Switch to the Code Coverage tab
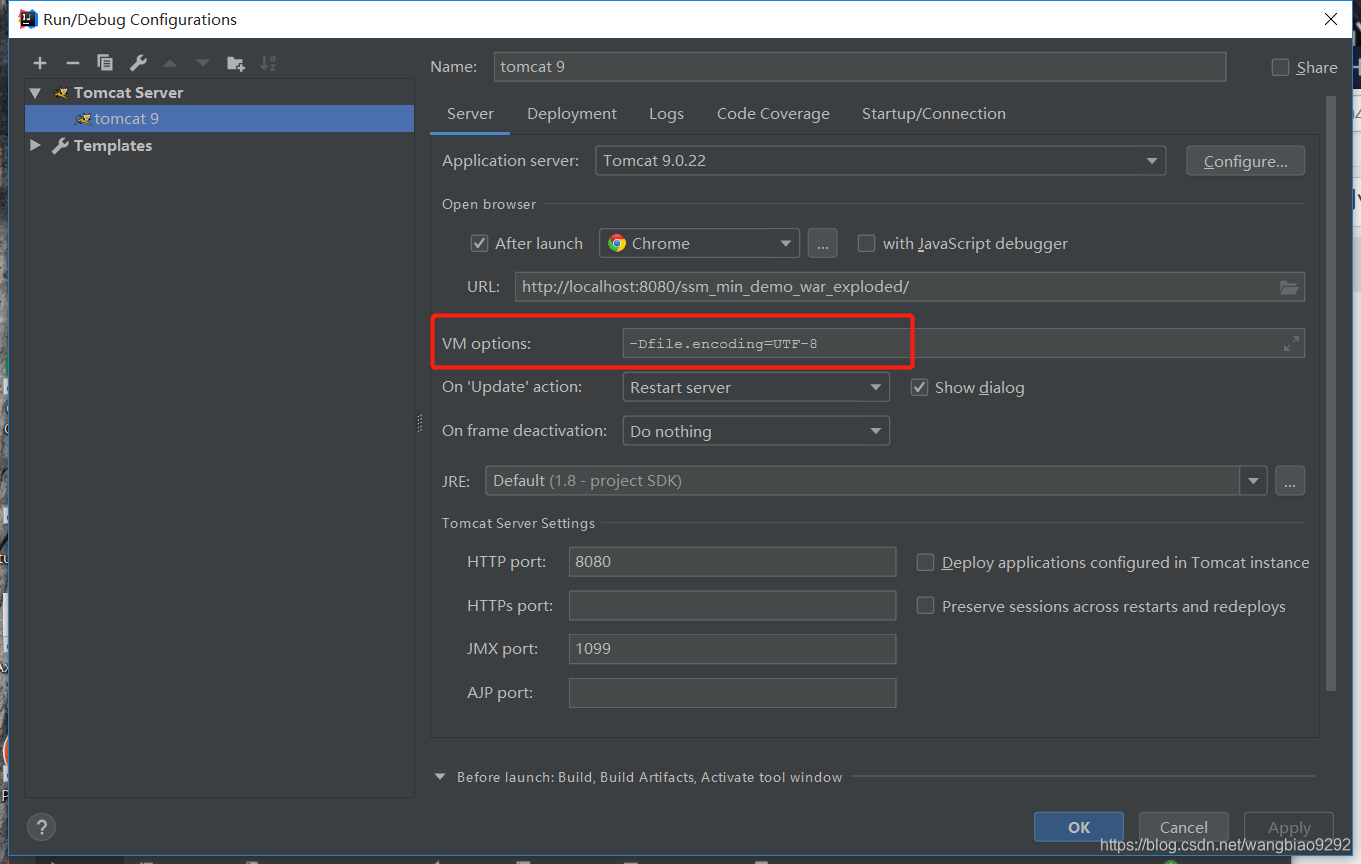The height and width of the screenshot is (864, 1361). pyautogui.click(x=773, y=114)
